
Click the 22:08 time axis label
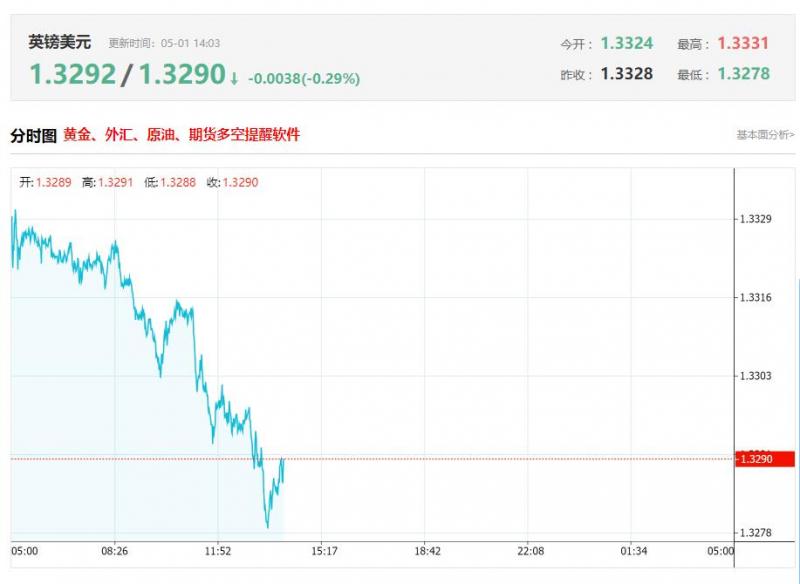tap(530, 551)
